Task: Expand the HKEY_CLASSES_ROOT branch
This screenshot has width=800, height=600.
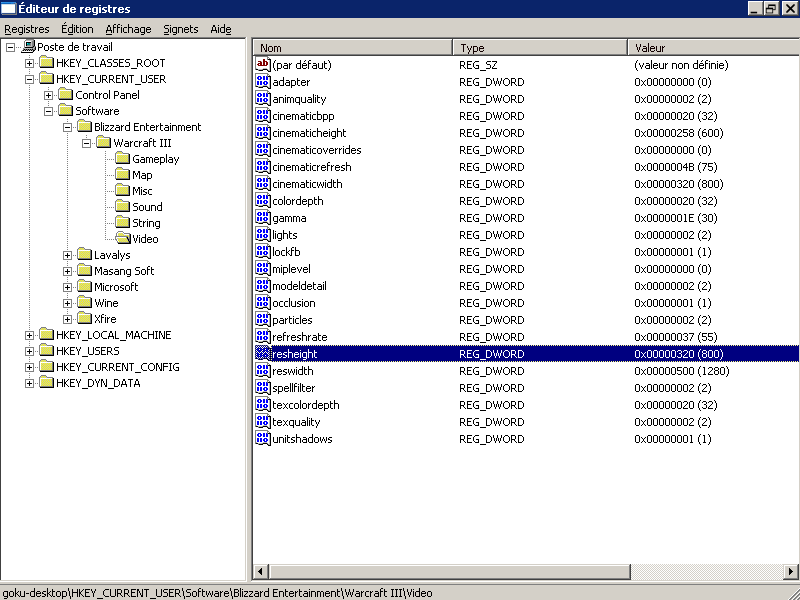Action: pyautogui.click(x=30, y=63)
